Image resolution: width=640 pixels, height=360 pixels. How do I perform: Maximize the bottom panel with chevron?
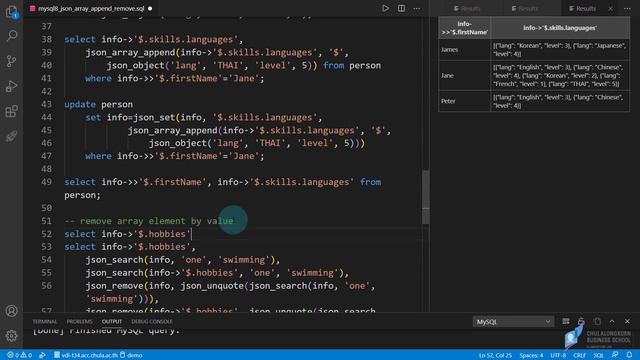click(x=612, y=322)
